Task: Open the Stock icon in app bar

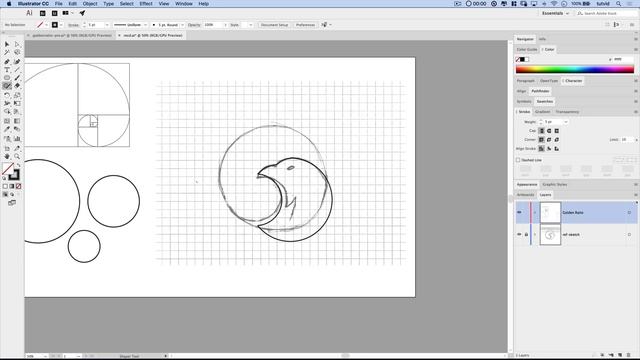Action: click(x=54, y=13)
